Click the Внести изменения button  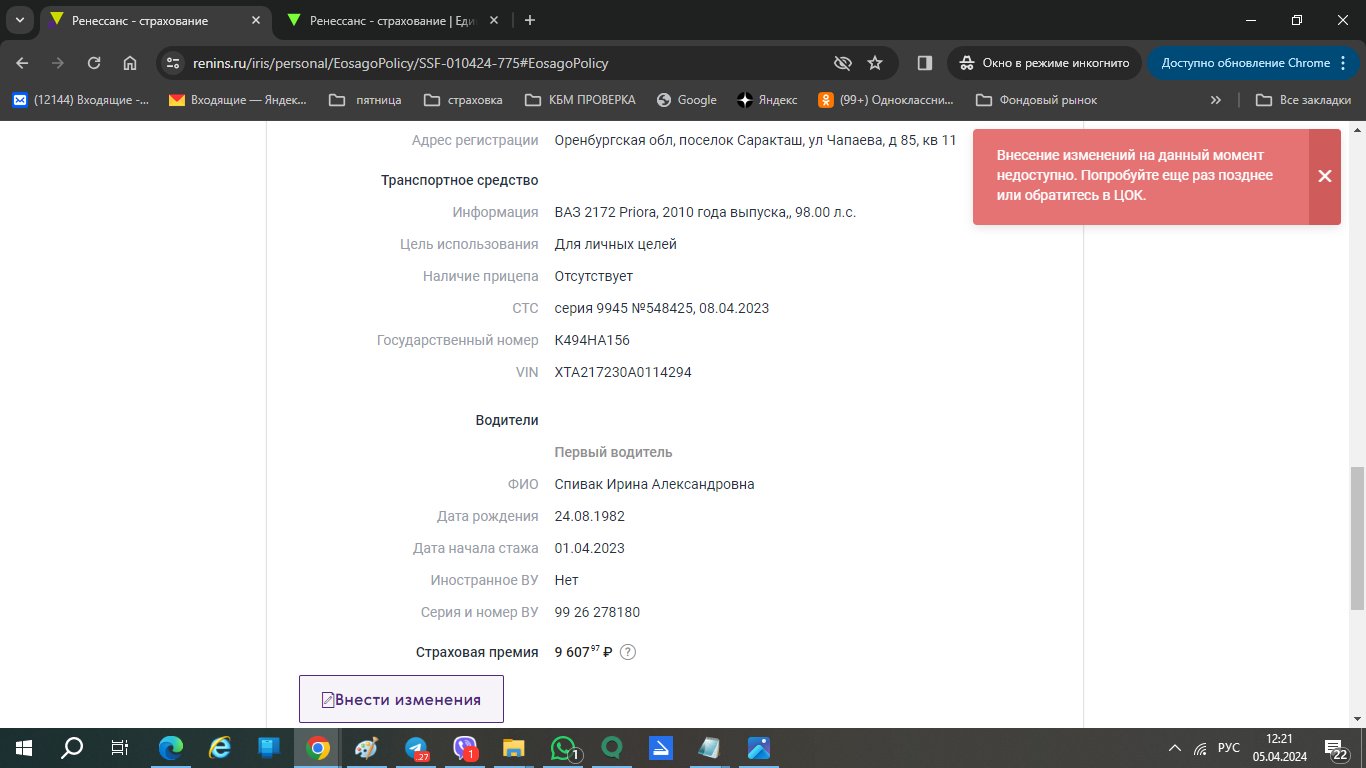click(401, 699)
